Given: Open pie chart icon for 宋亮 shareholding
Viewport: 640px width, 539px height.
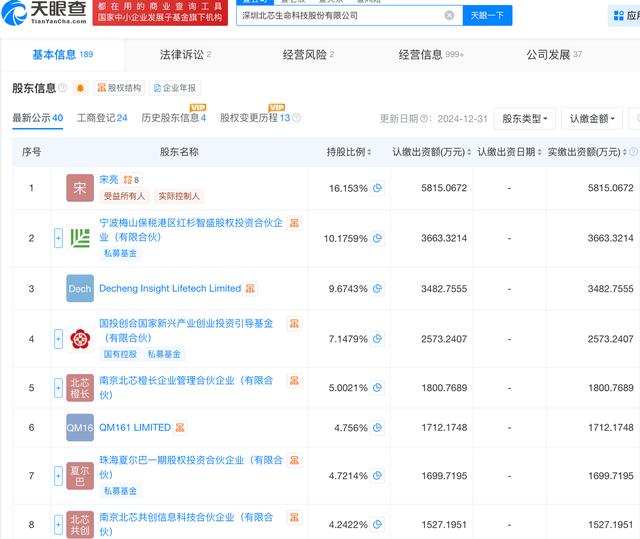Looking at the screenshot, I should click(x=378, y=188).
